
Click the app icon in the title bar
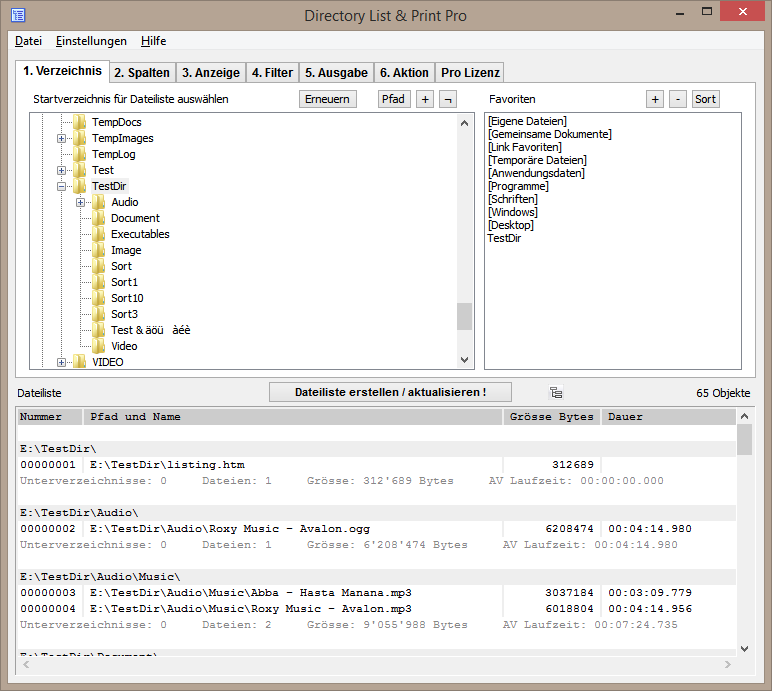18,15
